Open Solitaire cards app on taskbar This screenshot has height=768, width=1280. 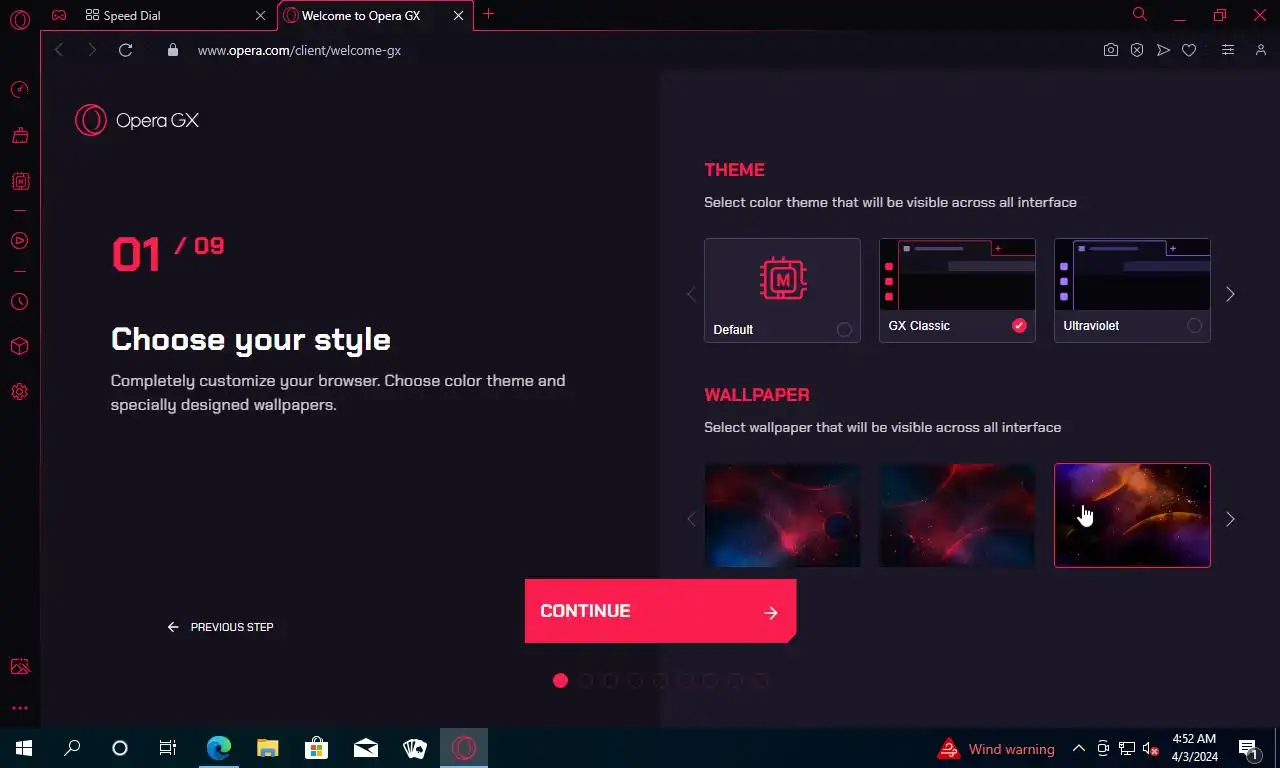coord(415,748)
